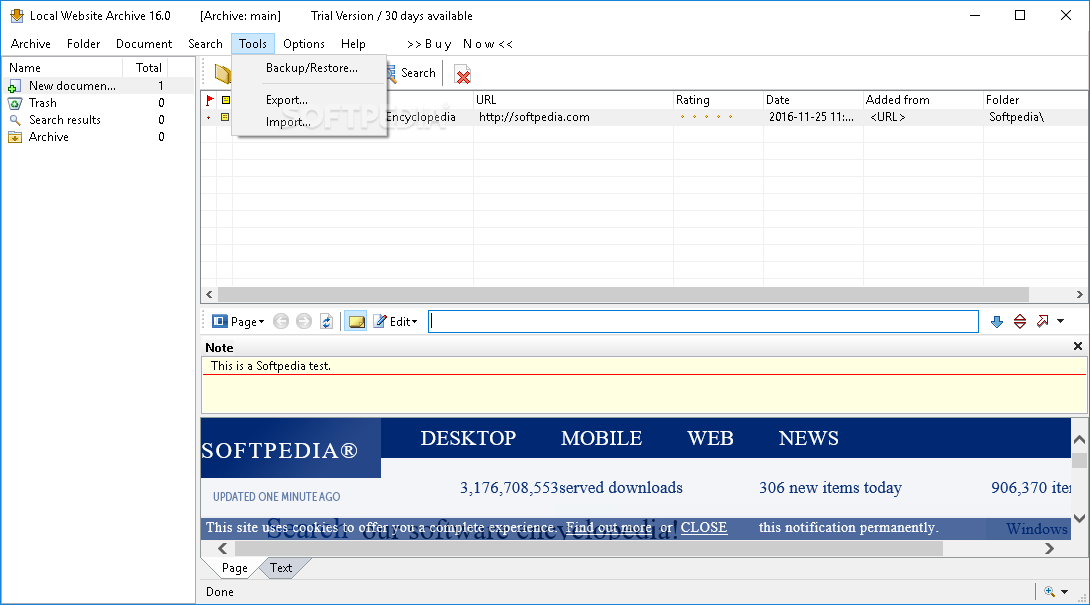This screenshot has height=605, width=1090.
Task: Select the Trash folder in the tree
Action: coord(42,103)
